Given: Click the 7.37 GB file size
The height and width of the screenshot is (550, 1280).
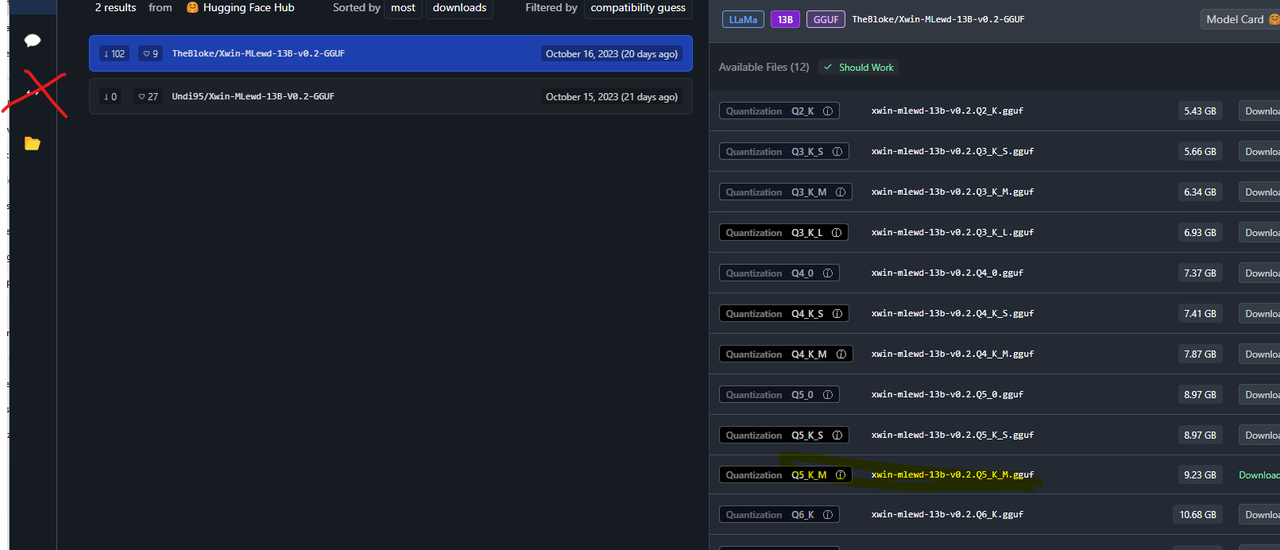Looking at the screenshot, I should [1200, 273].
